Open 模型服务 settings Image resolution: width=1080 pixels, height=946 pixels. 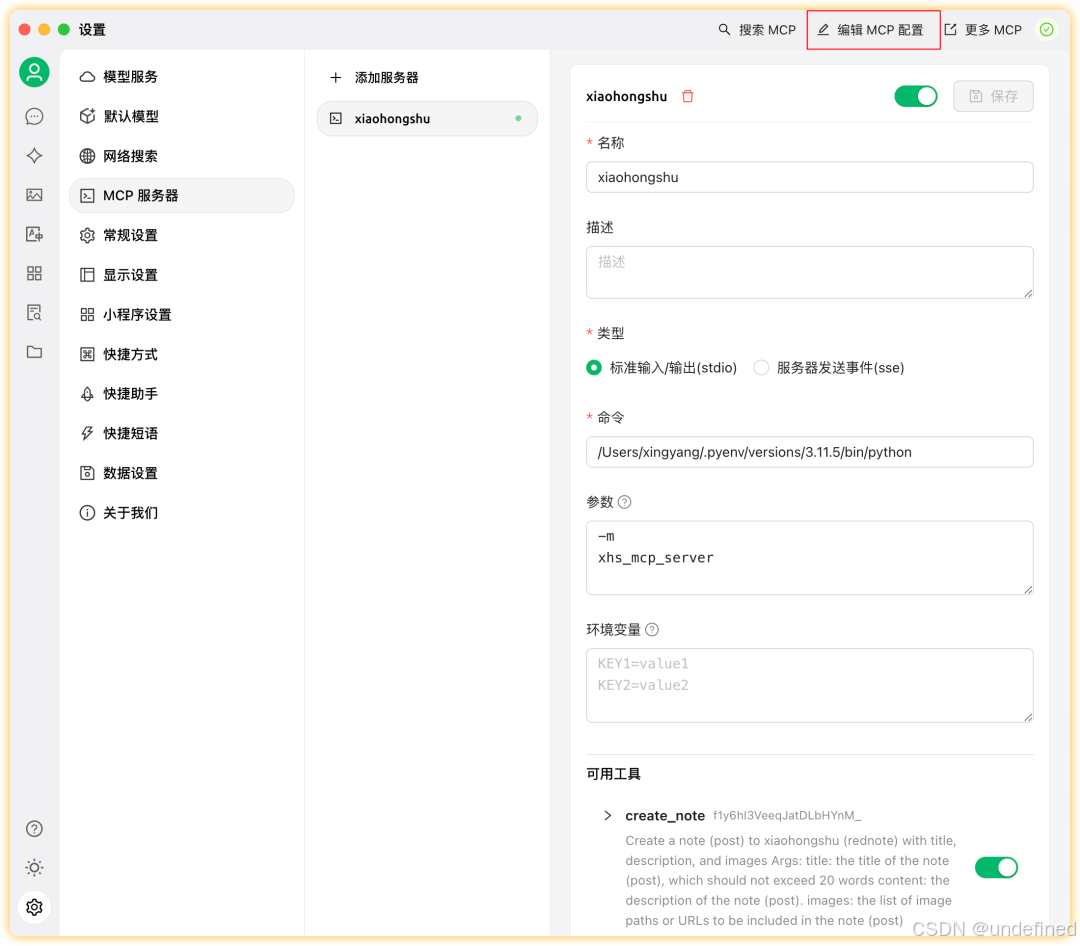182,76
